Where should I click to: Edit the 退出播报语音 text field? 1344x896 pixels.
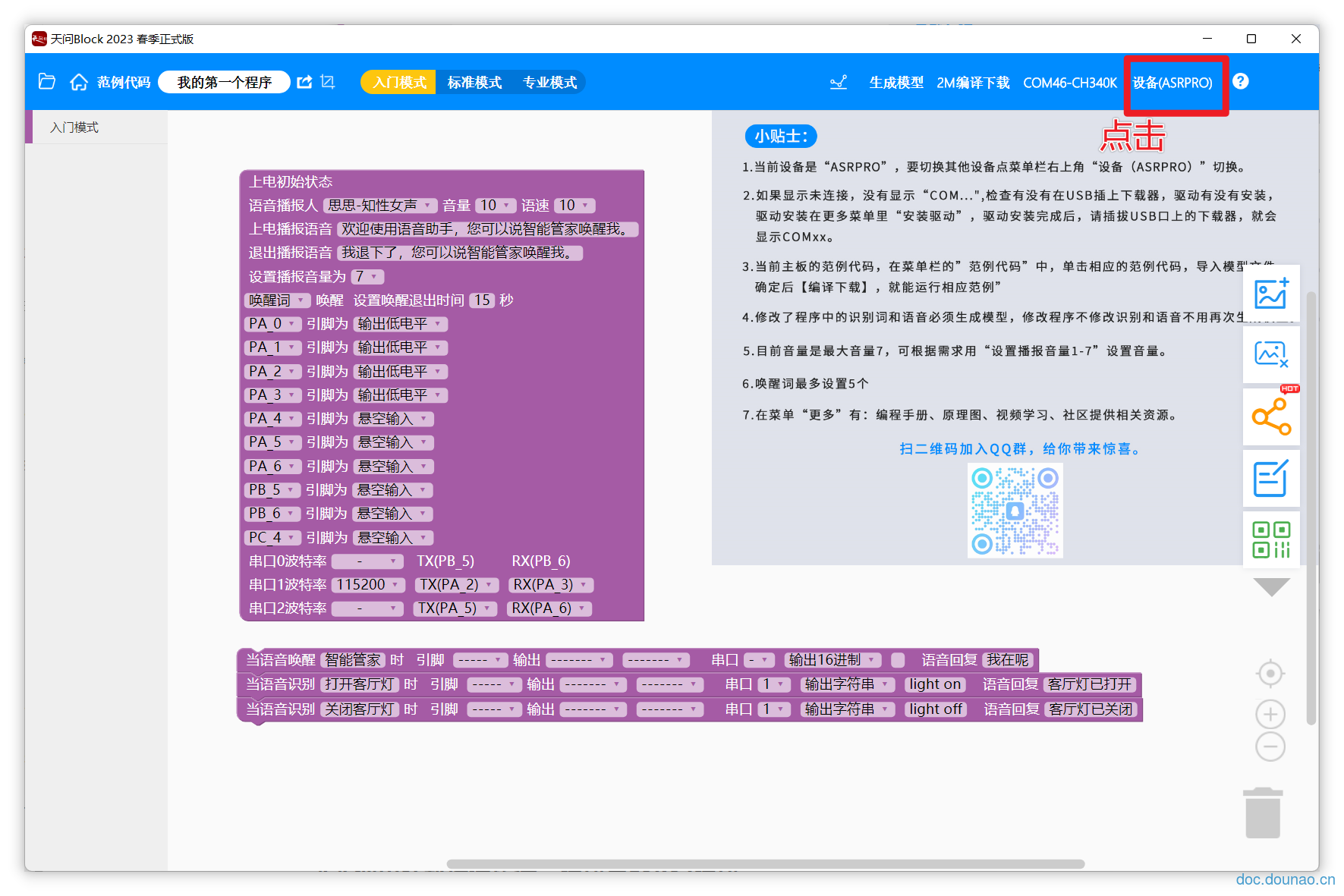tap(460, 253)
